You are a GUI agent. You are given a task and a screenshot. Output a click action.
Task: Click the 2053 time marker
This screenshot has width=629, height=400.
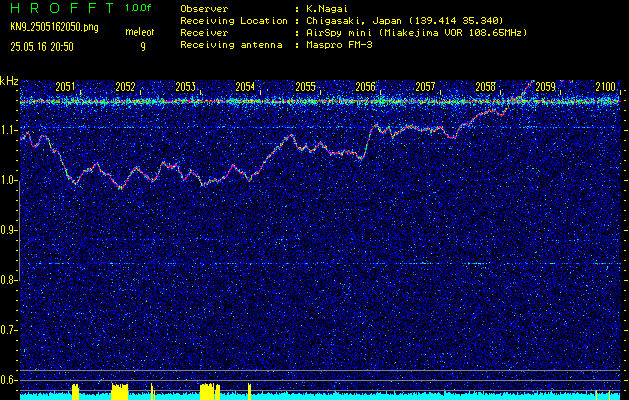click(x=185, y=87)
